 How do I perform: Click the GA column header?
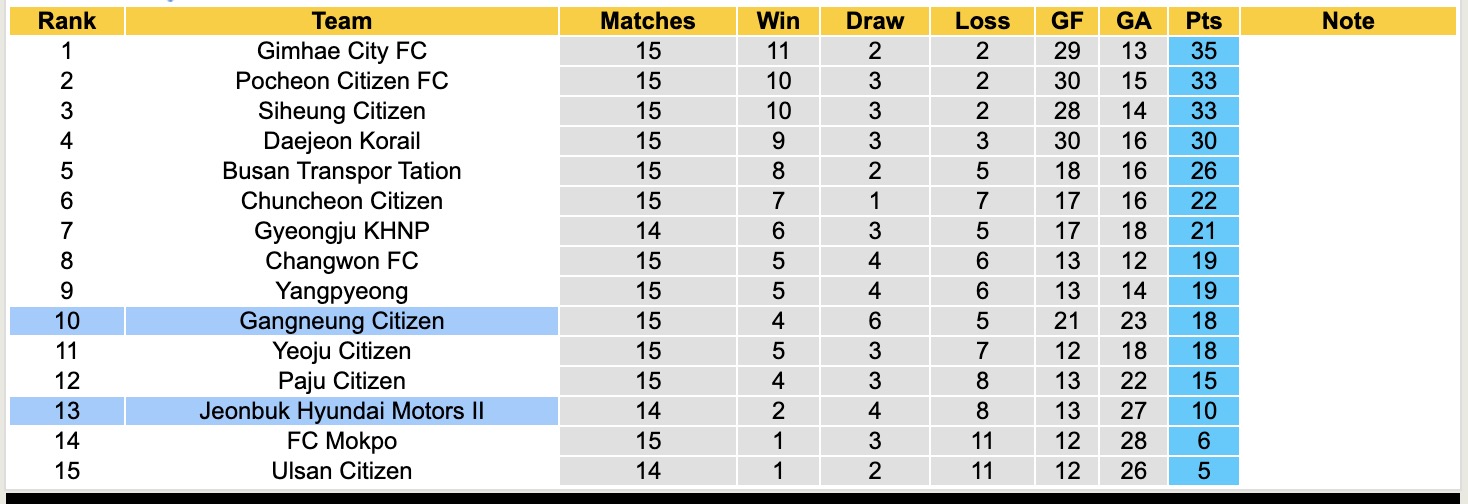tap(1134, 21)
